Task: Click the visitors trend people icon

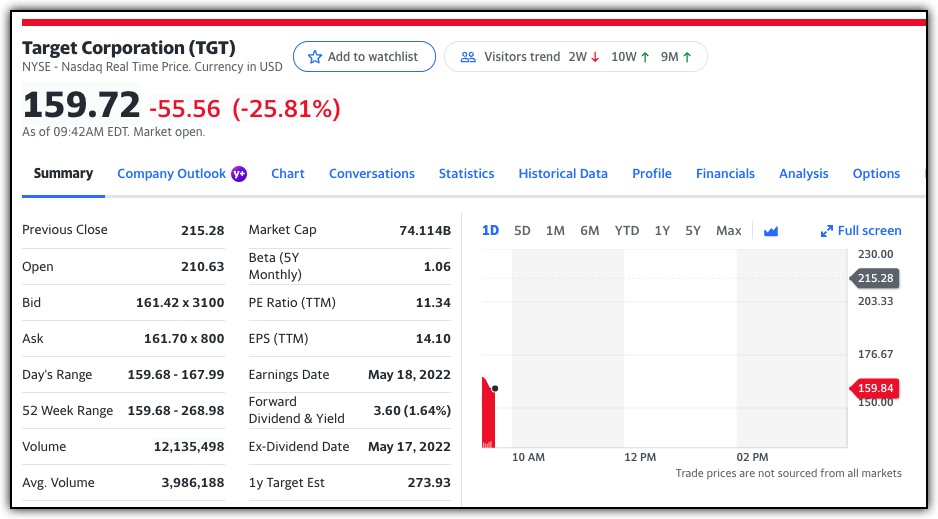Action: (x=468, y=57)
